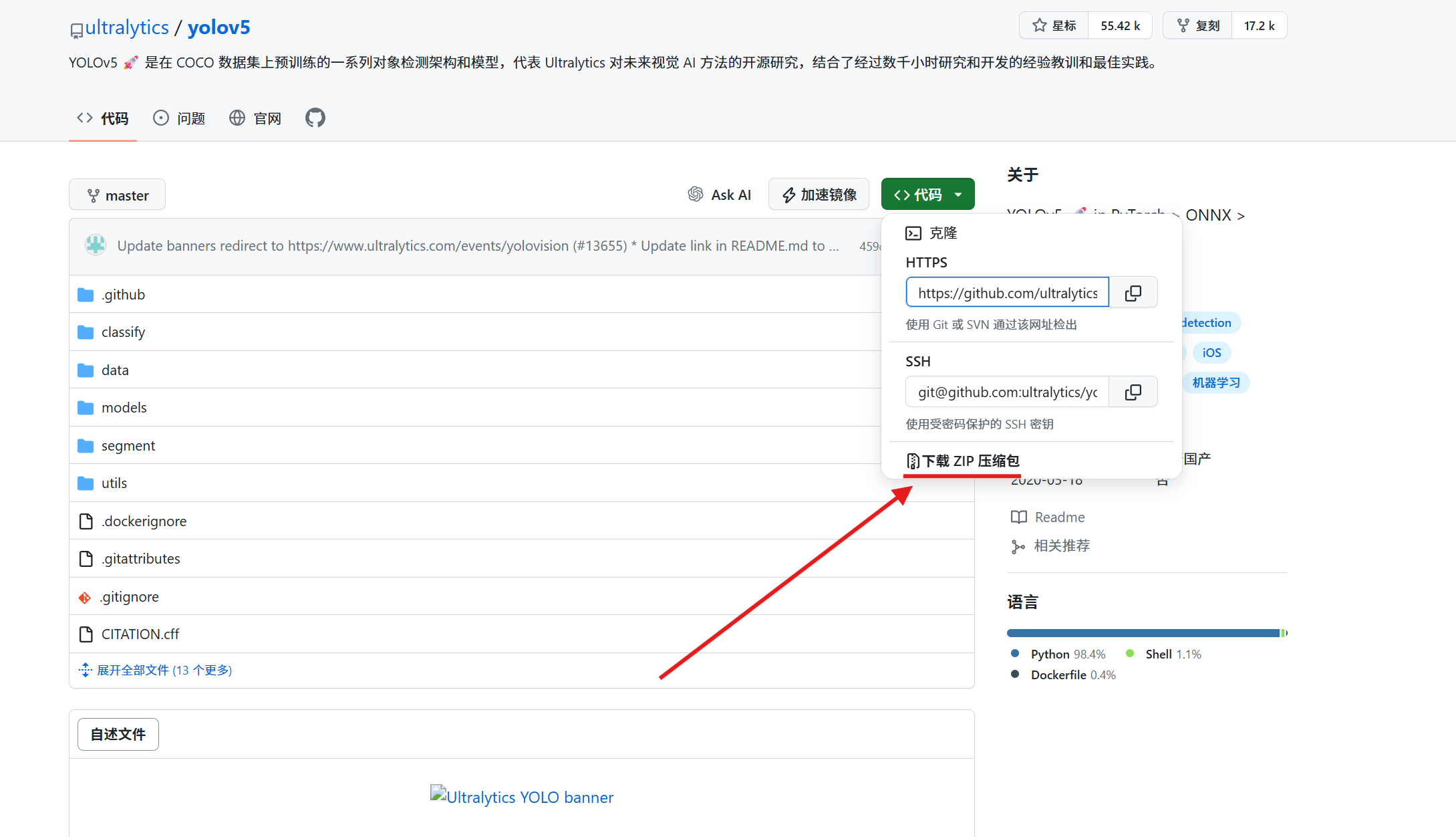Switch to the 官网 tab

pyautogui.click(x=255, y=118)
